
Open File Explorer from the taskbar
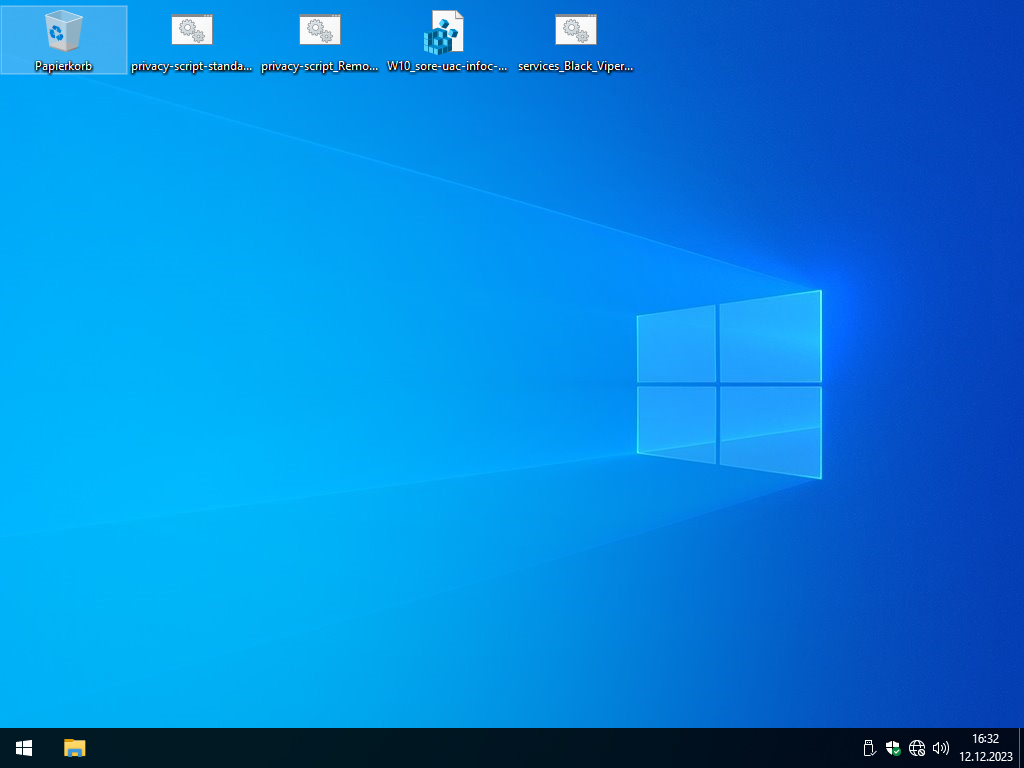coord(74,748)
